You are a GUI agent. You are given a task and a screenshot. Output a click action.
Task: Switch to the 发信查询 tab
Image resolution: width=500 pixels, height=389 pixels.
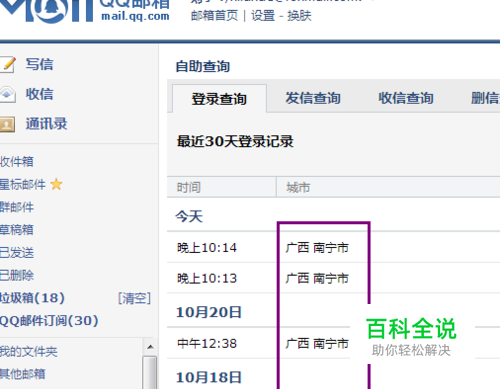coord(313,98)
